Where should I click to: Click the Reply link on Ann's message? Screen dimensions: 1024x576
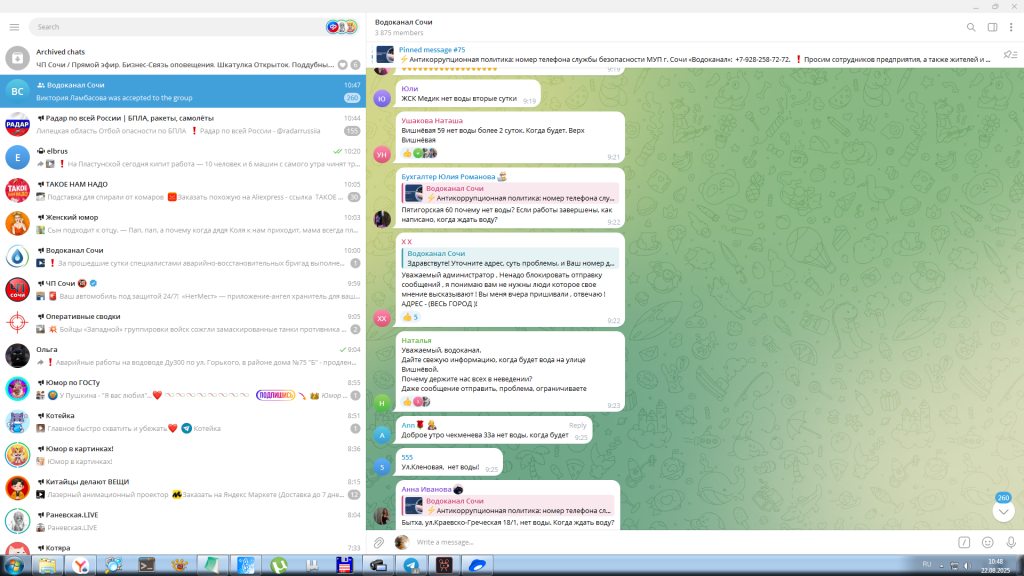click(577, 425)
